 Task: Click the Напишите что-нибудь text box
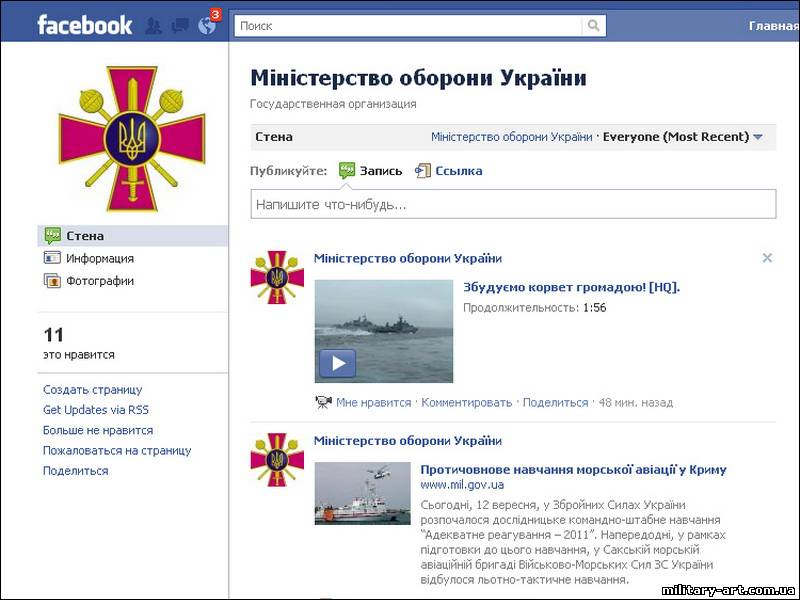[x=513, y=205]
